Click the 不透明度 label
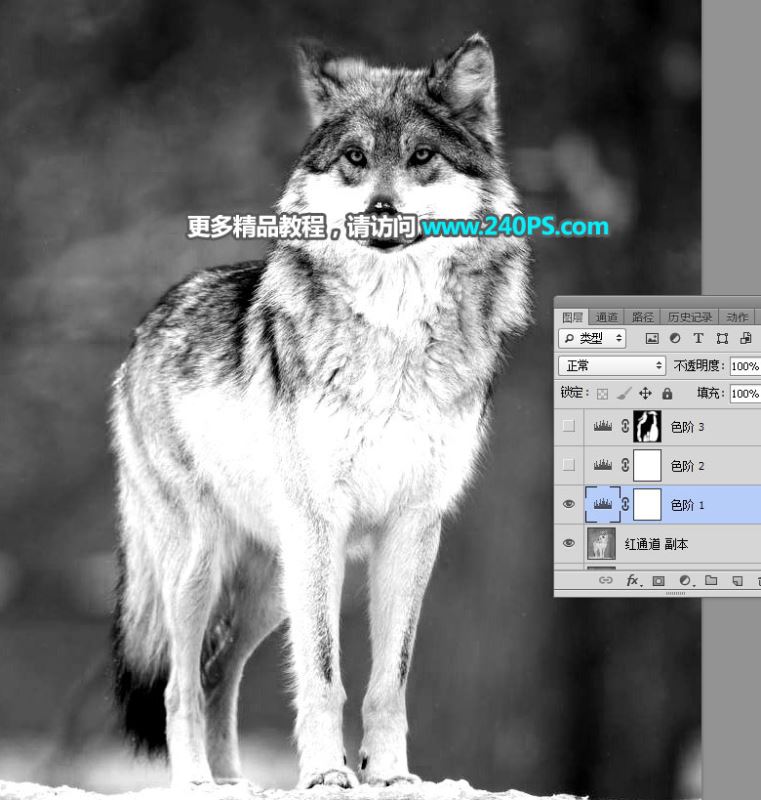The image size is (761, 800). (698, 365)
